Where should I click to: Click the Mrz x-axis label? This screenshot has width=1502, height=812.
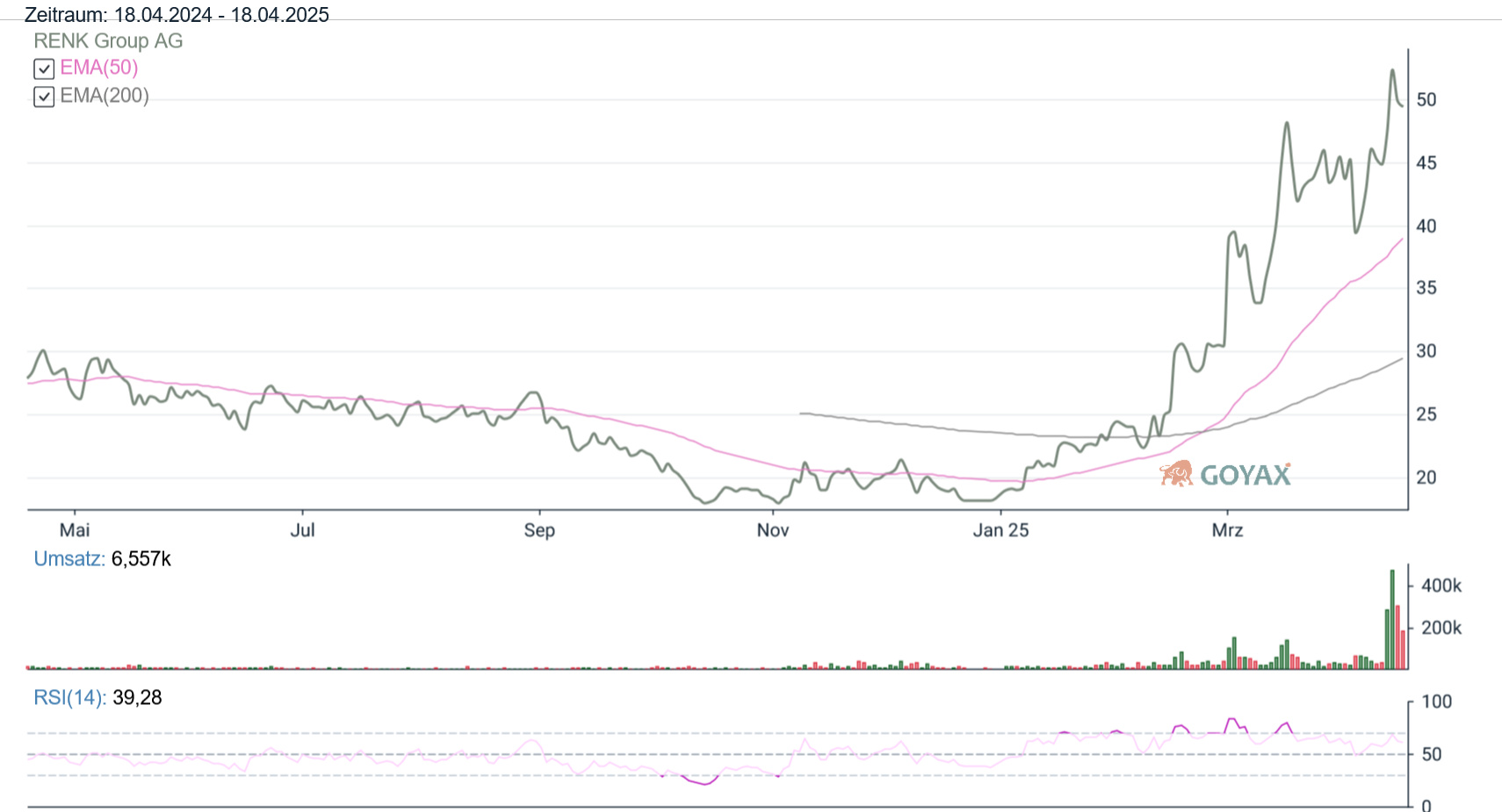click(1227, 530)
